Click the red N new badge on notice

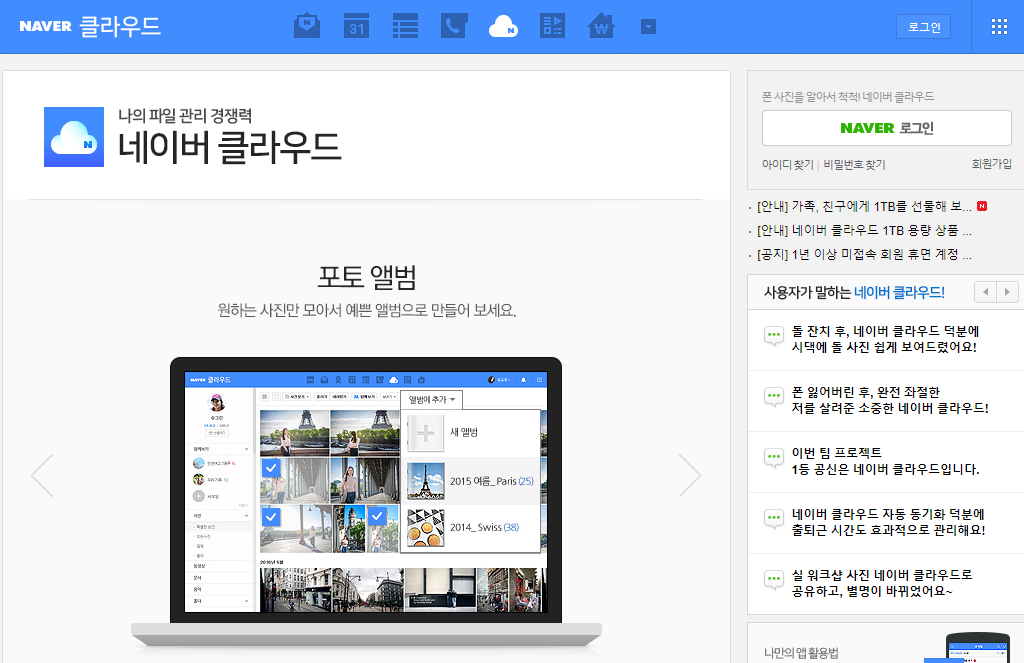(982, 206)
